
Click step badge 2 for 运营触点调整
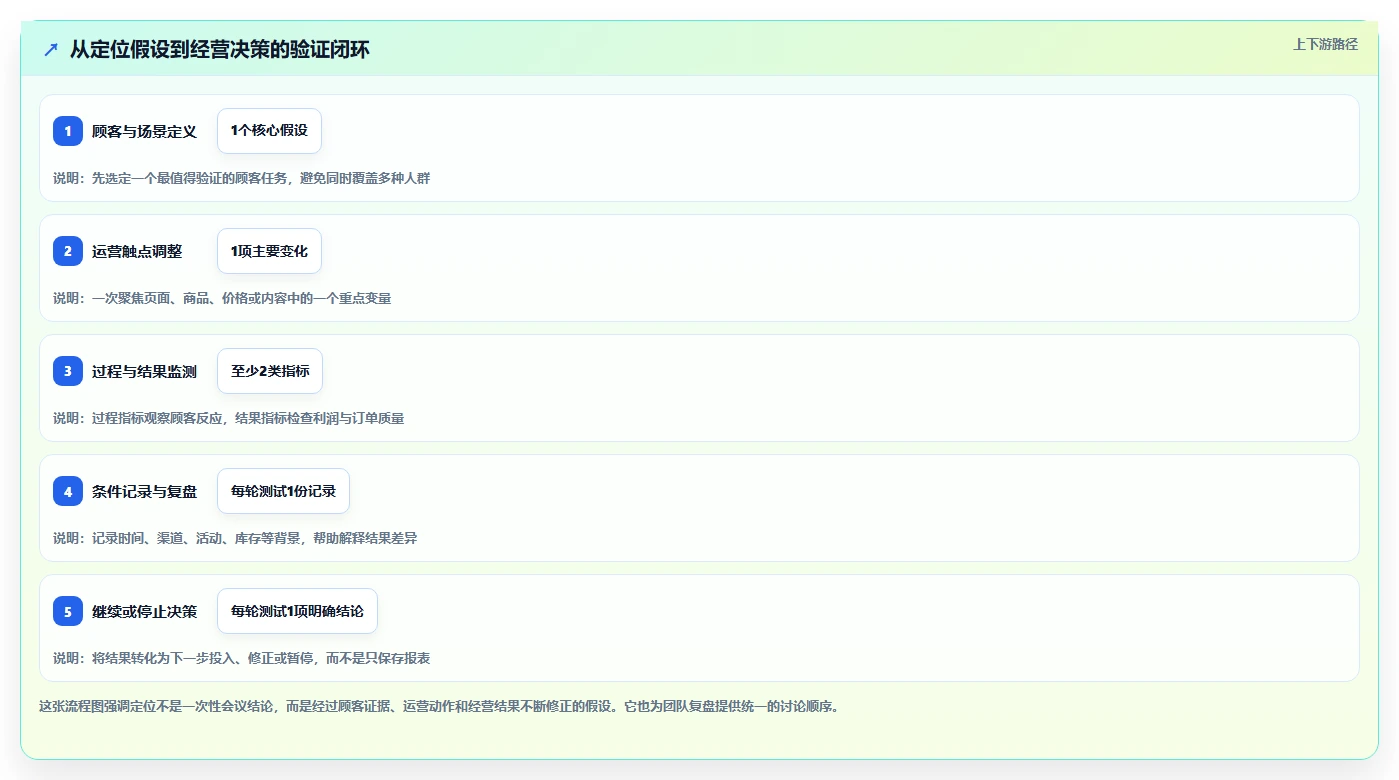[x=68, y=251]
